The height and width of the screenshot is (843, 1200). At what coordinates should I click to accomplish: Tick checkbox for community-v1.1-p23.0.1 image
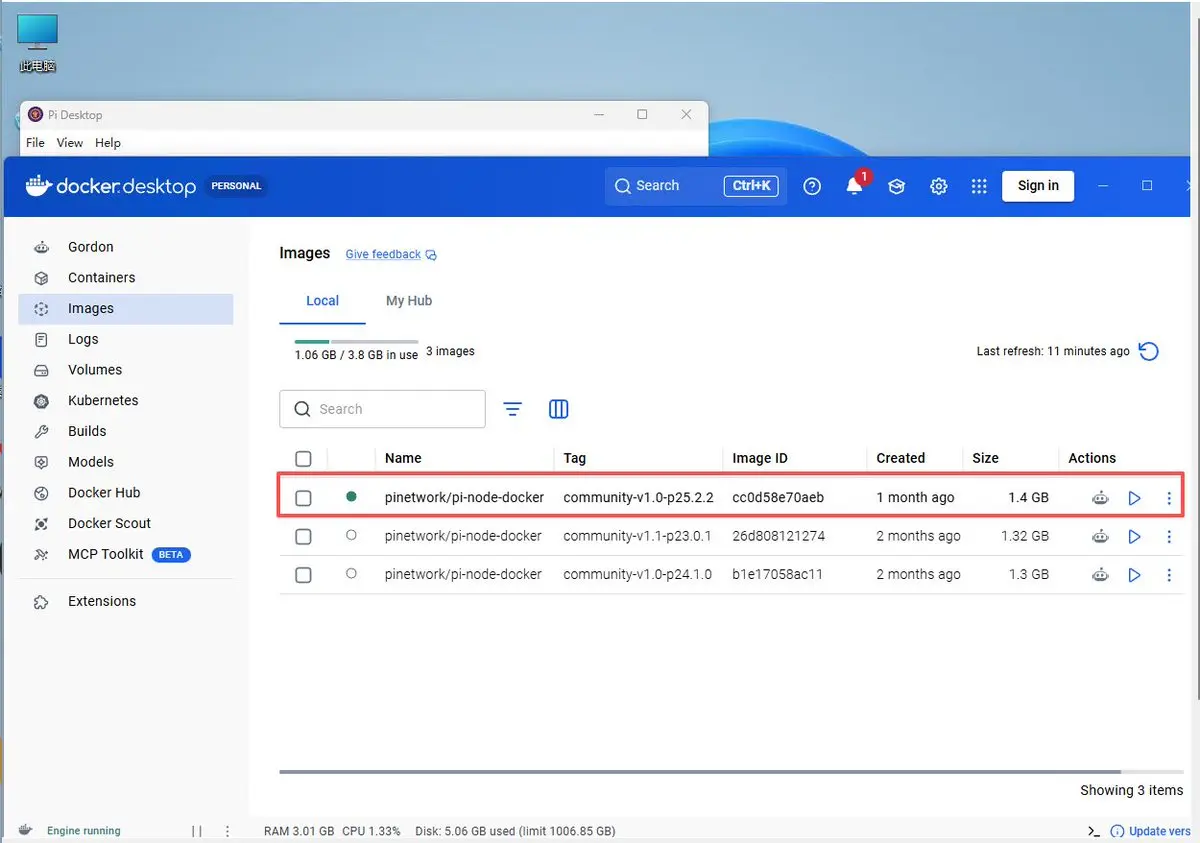click(x=304, y=537)
